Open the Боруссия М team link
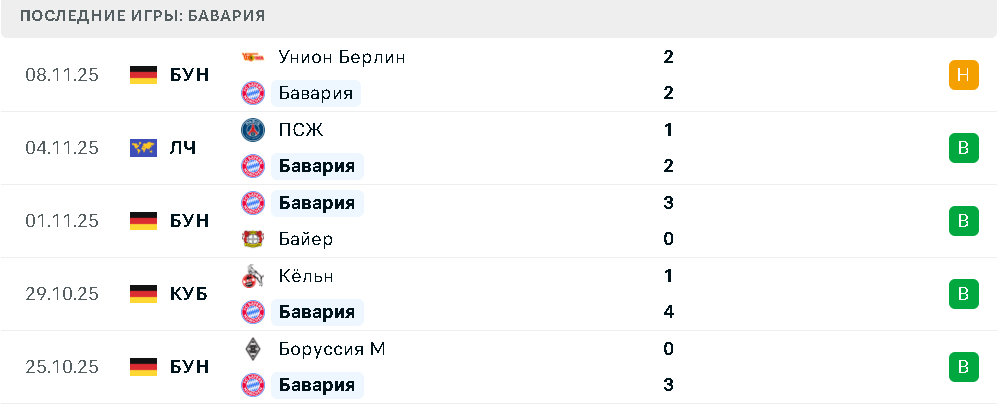The width and height of the screenshot is (1000, 404). 332,349
